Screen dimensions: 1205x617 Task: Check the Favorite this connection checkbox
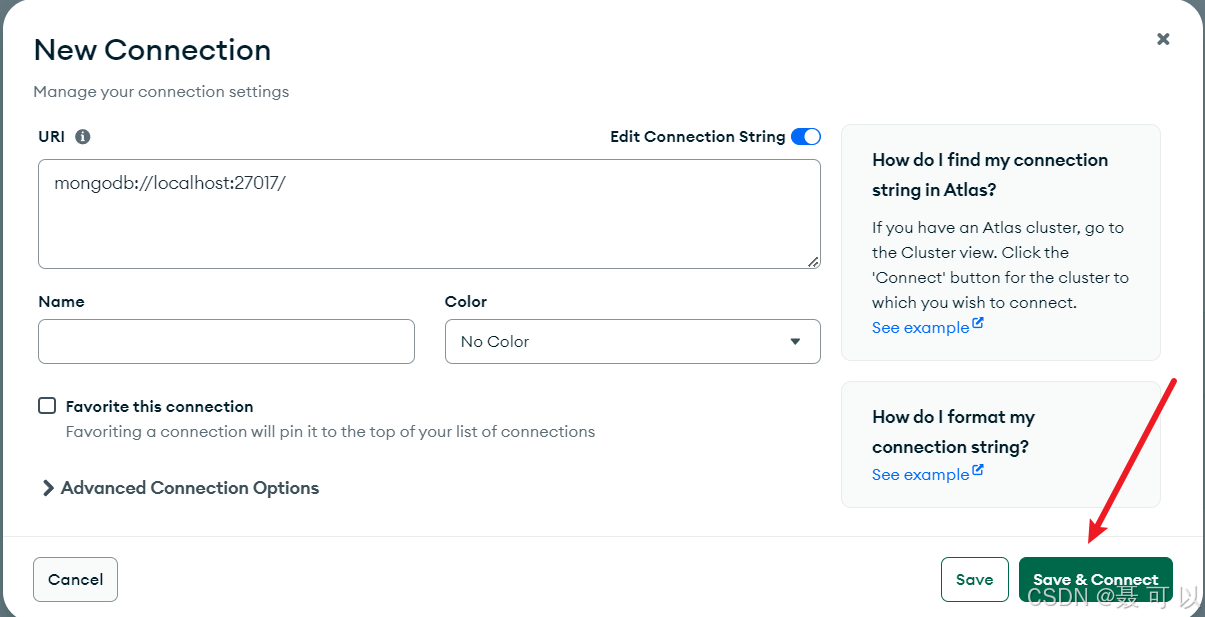47,406
